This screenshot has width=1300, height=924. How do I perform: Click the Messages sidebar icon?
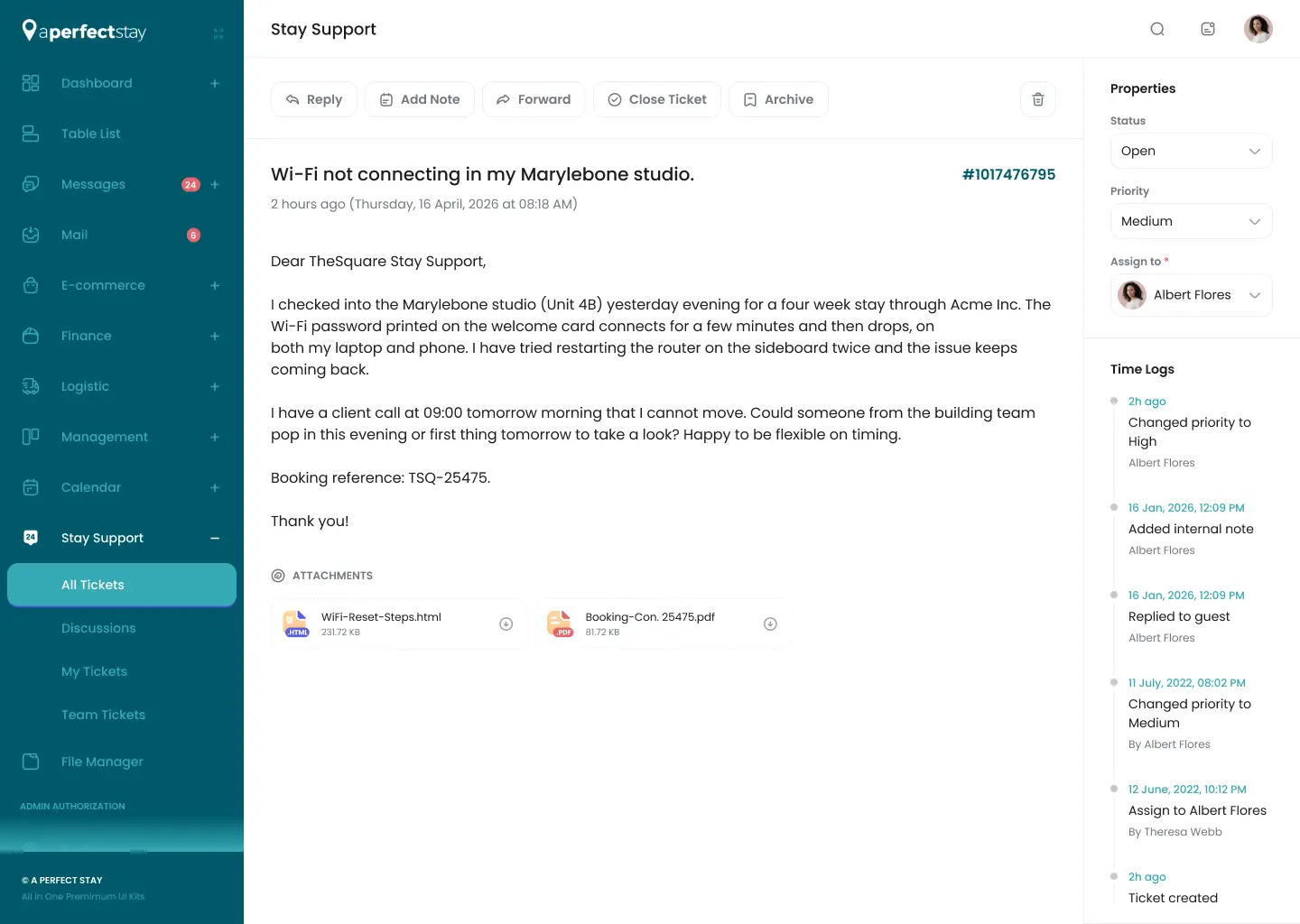(x=31, y=184)
